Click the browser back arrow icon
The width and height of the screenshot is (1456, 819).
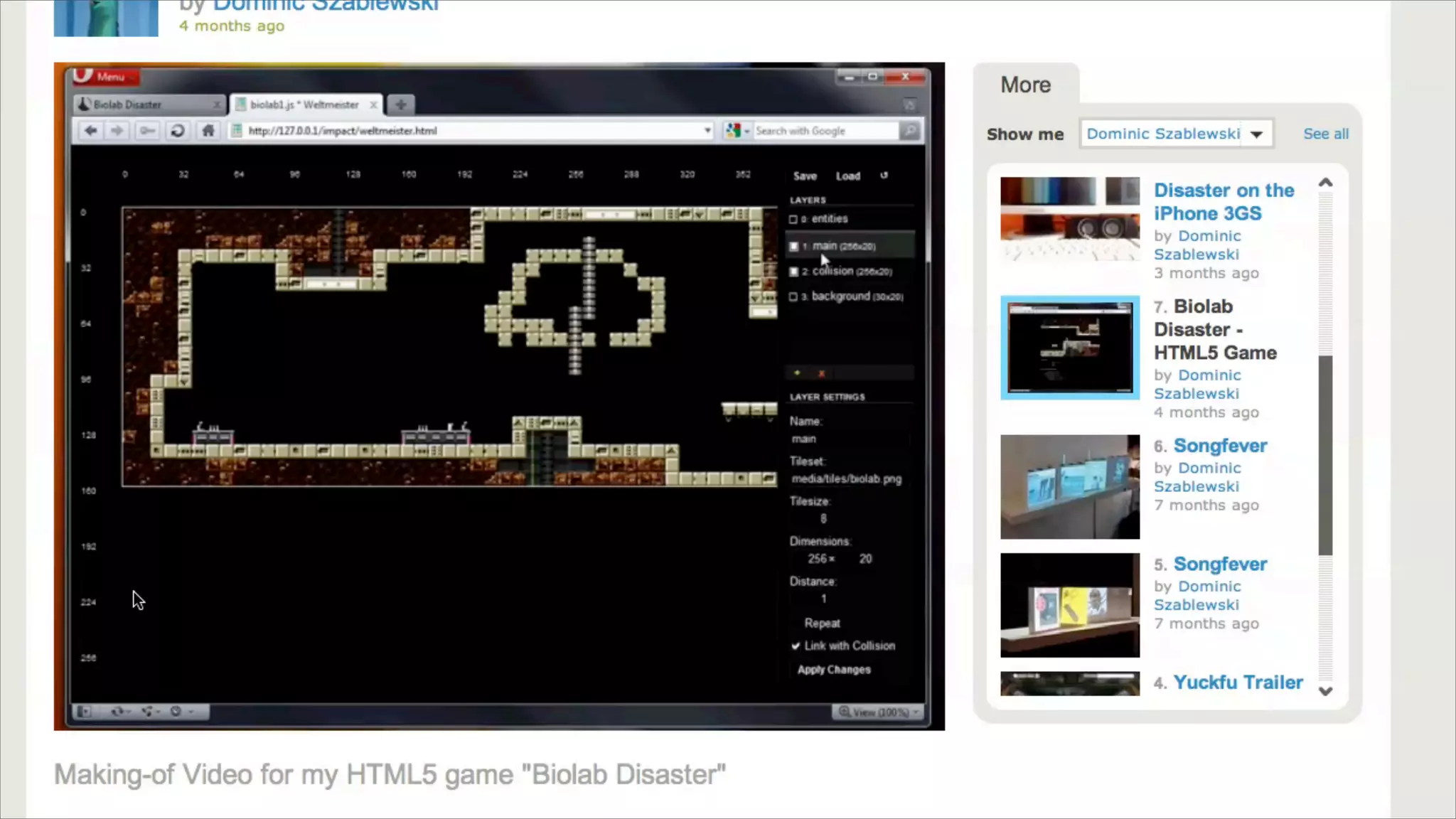[x=90, y=131]
